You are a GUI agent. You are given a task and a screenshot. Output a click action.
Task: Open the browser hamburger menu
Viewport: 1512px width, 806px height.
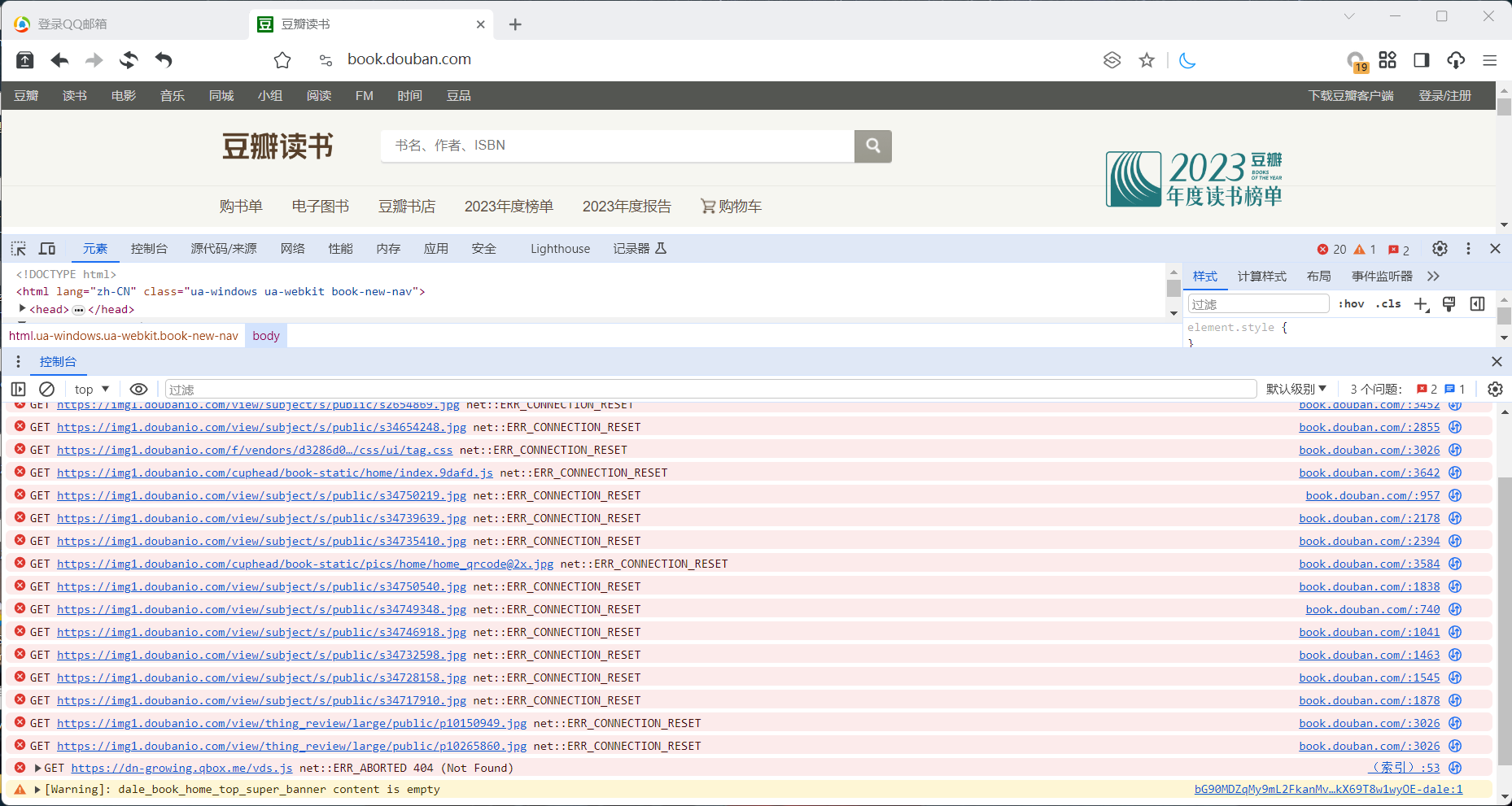(1490, 60)
